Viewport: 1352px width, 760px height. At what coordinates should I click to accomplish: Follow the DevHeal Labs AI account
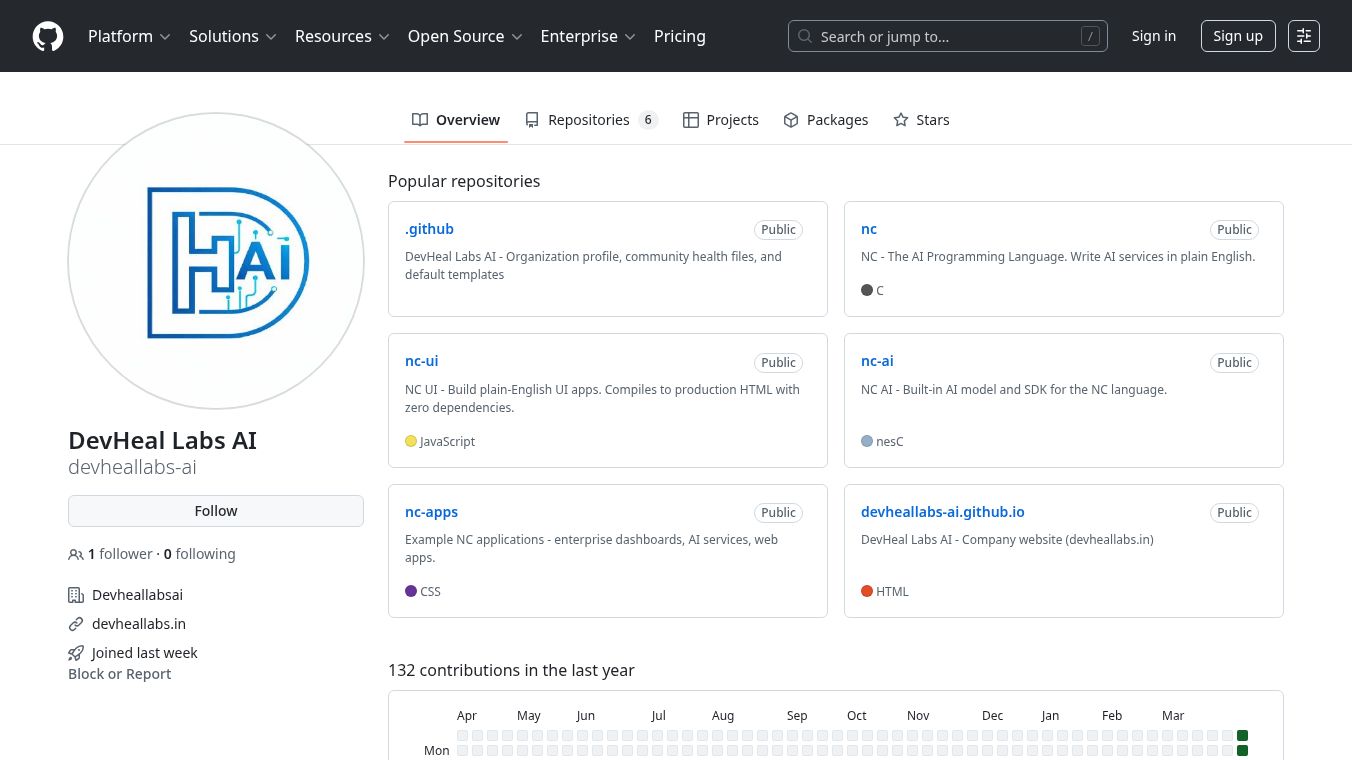(x=216, y=511)
